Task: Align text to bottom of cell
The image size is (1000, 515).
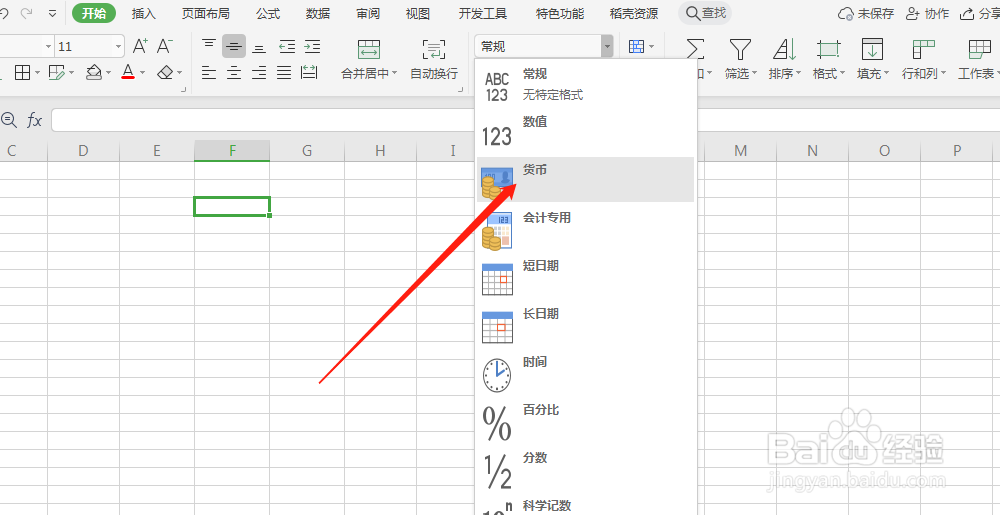Action: click(259, 47)
